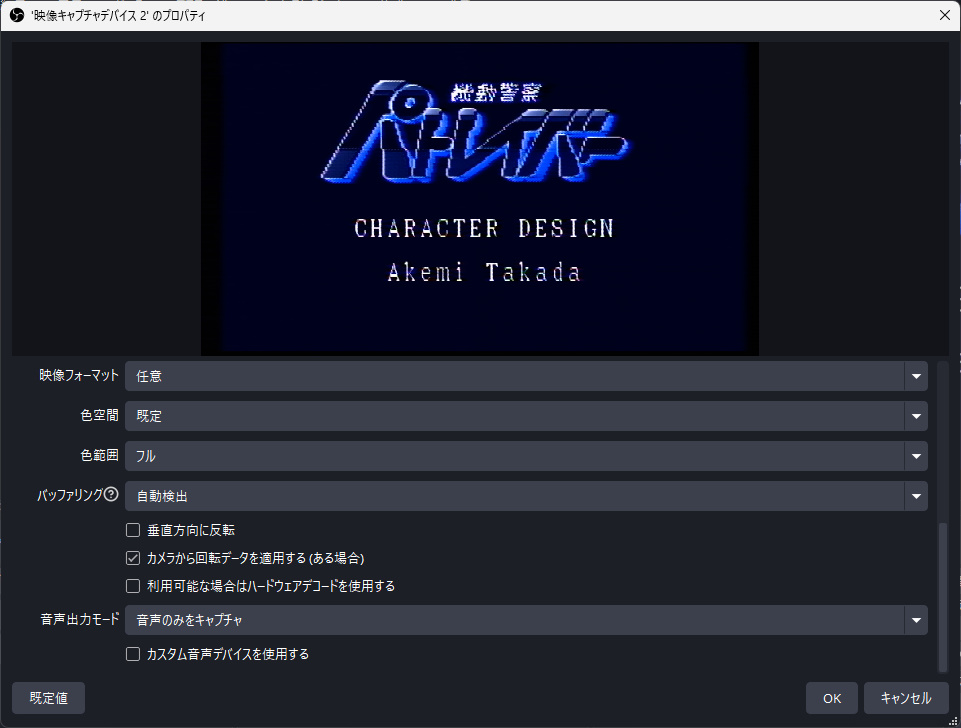Expand the 音声出力モード dropdown
The width and height of the screenshot is (961, 728).
tap(526, 620)
